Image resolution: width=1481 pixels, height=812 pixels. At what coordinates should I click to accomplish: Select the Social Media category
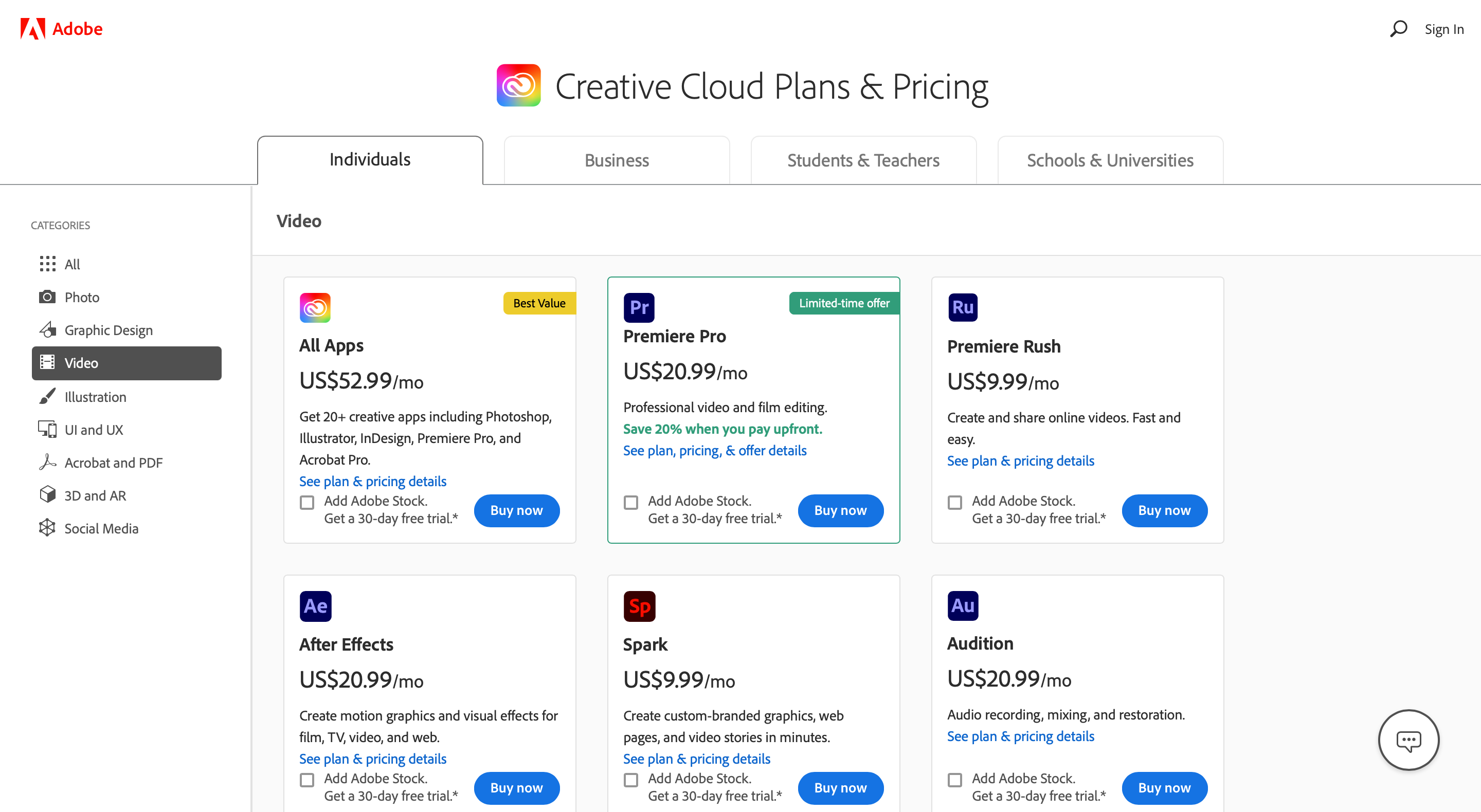pyautogui.click(x=101, y=529)
